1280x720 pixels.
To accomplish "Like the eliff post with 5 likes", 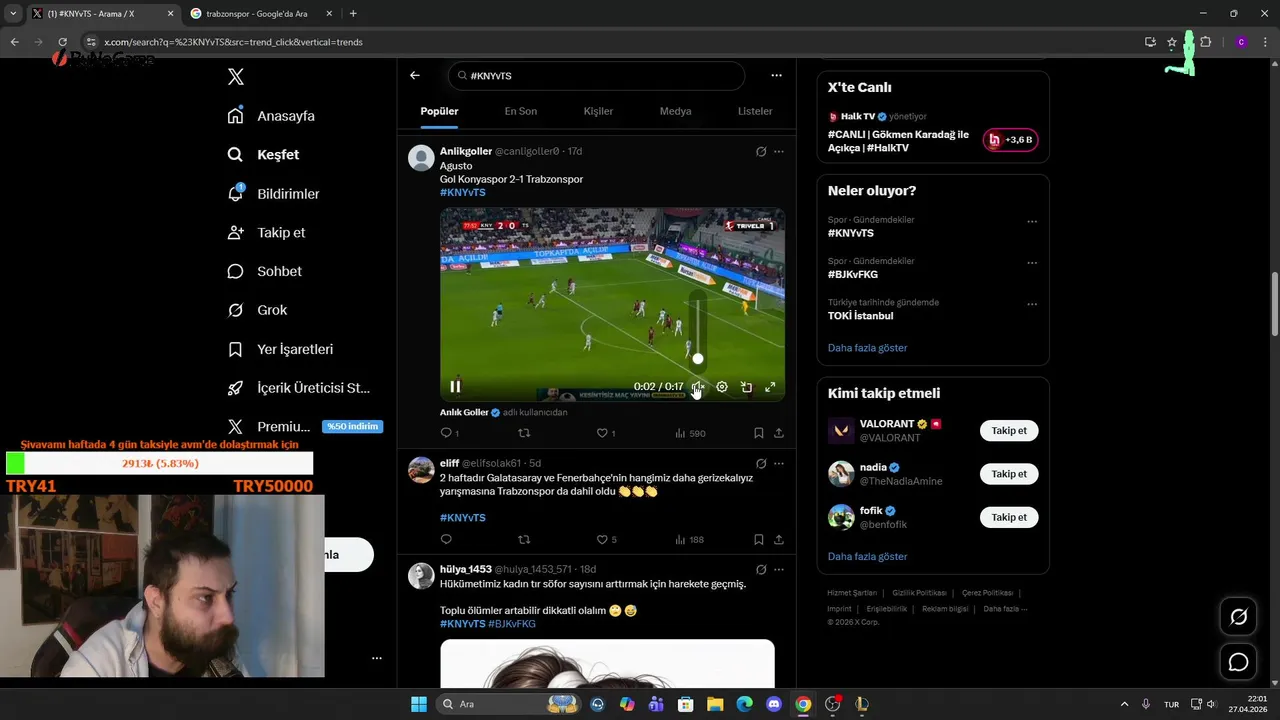I will (606, 539).
